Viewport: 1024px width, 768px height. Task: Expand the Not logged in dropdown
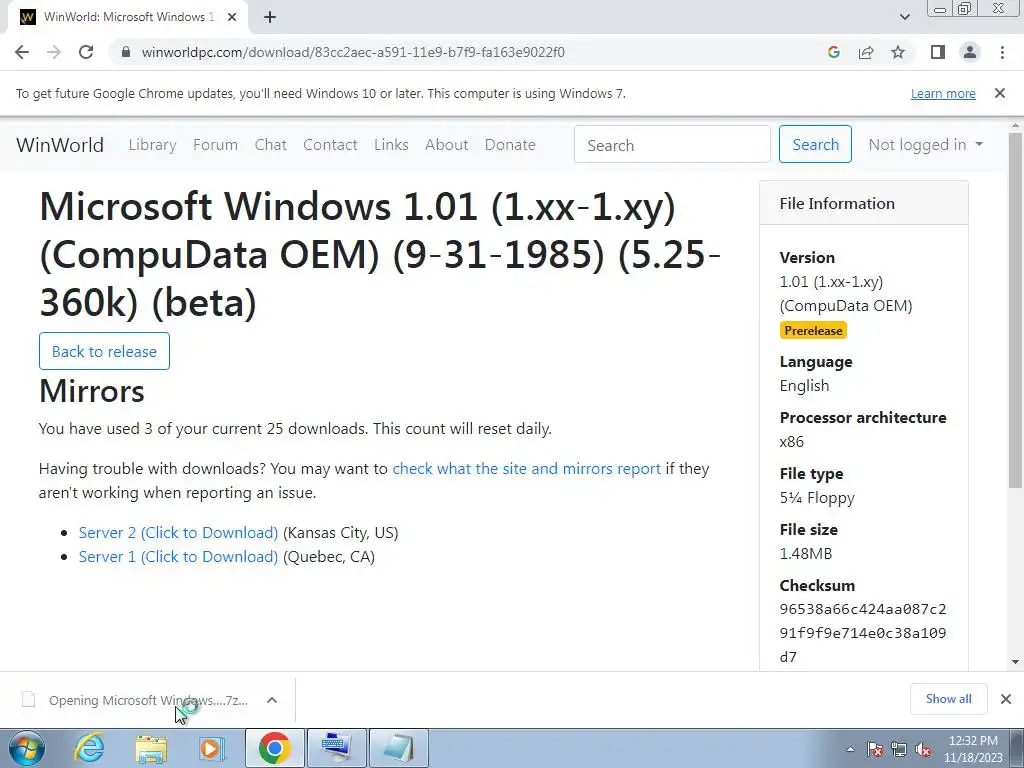pos(925,144)
